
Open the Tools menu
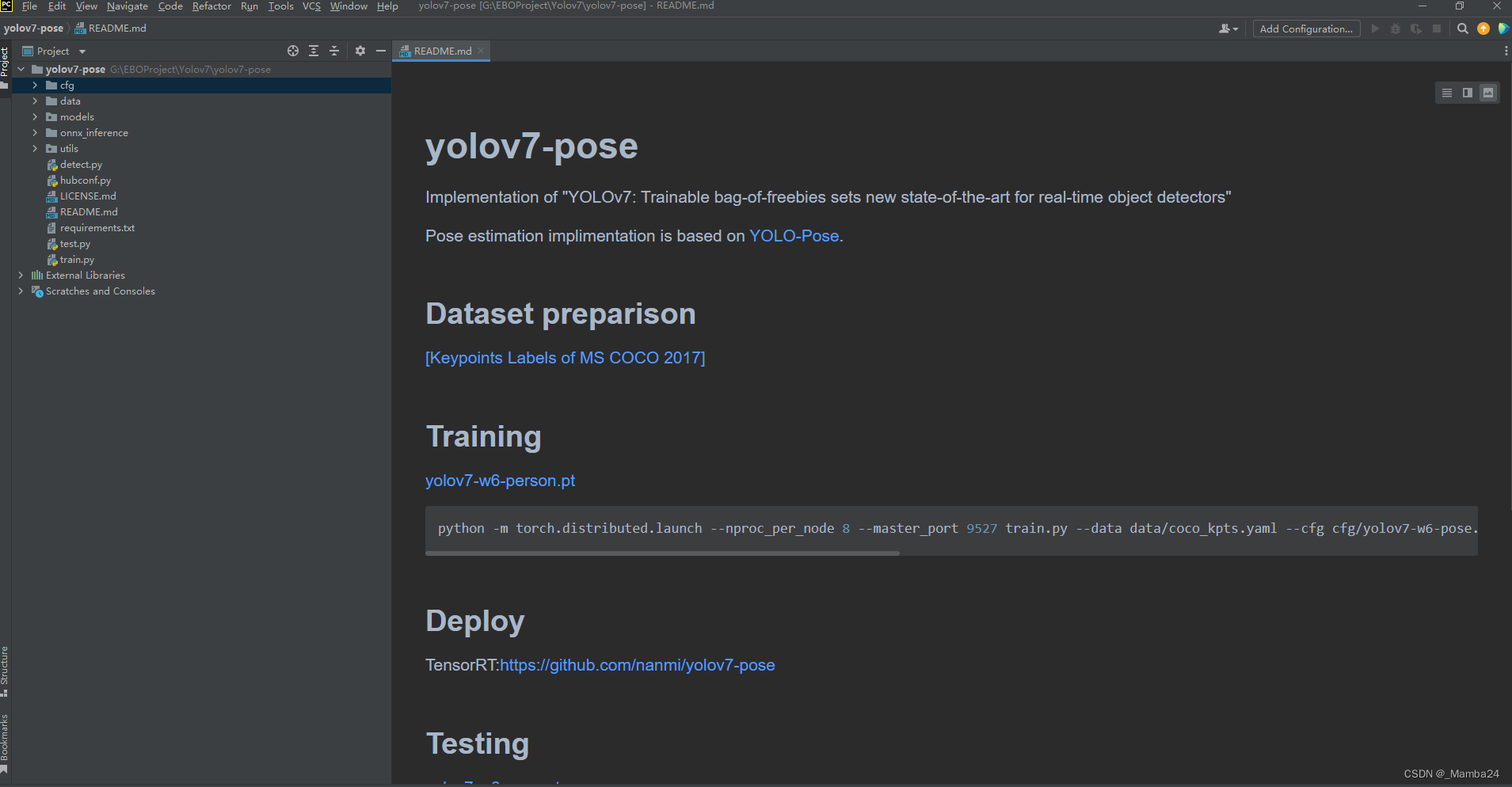[x=281, y=6]
